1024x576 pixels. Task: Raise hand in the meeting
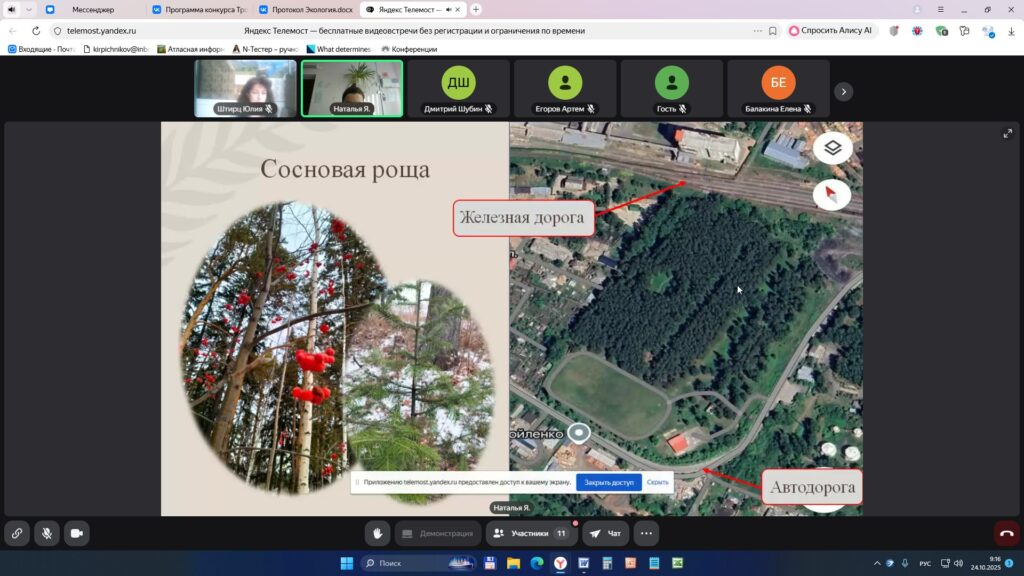(x=377, y=534)
